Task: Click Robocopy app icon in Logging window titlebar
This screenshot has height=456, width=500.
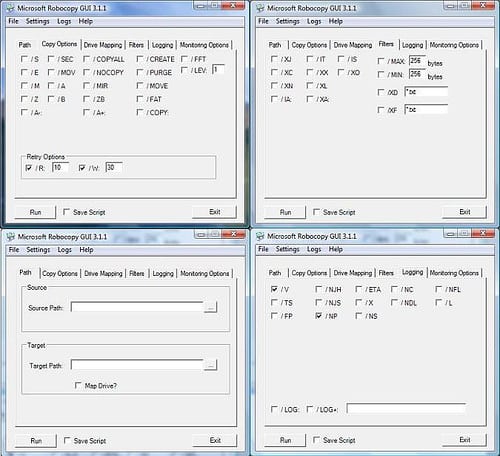Action: pyautogui.click(x=260, y=236)
